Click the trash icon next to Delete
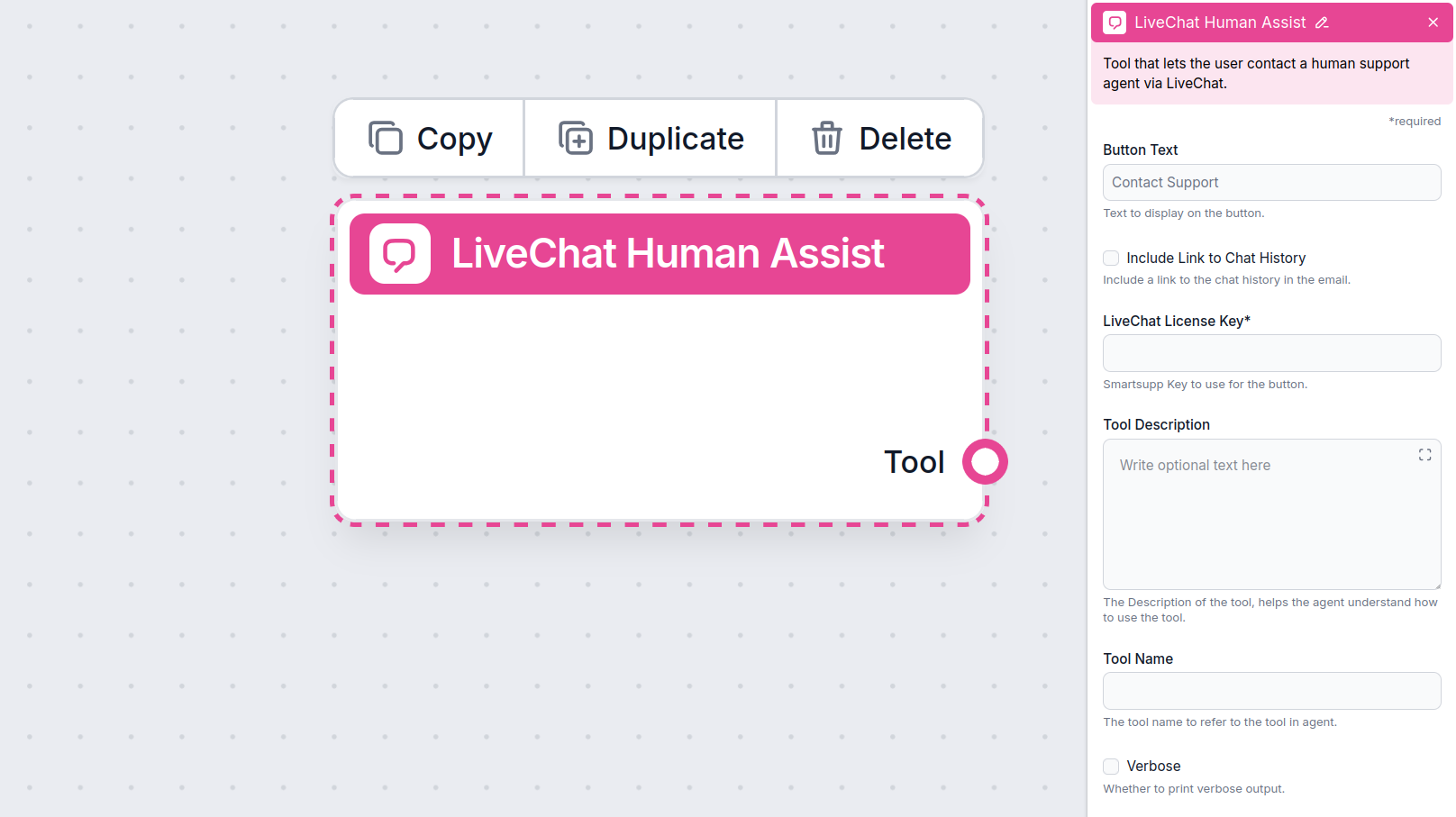This screenshot has height=817, width=1456. coord(825,138)
